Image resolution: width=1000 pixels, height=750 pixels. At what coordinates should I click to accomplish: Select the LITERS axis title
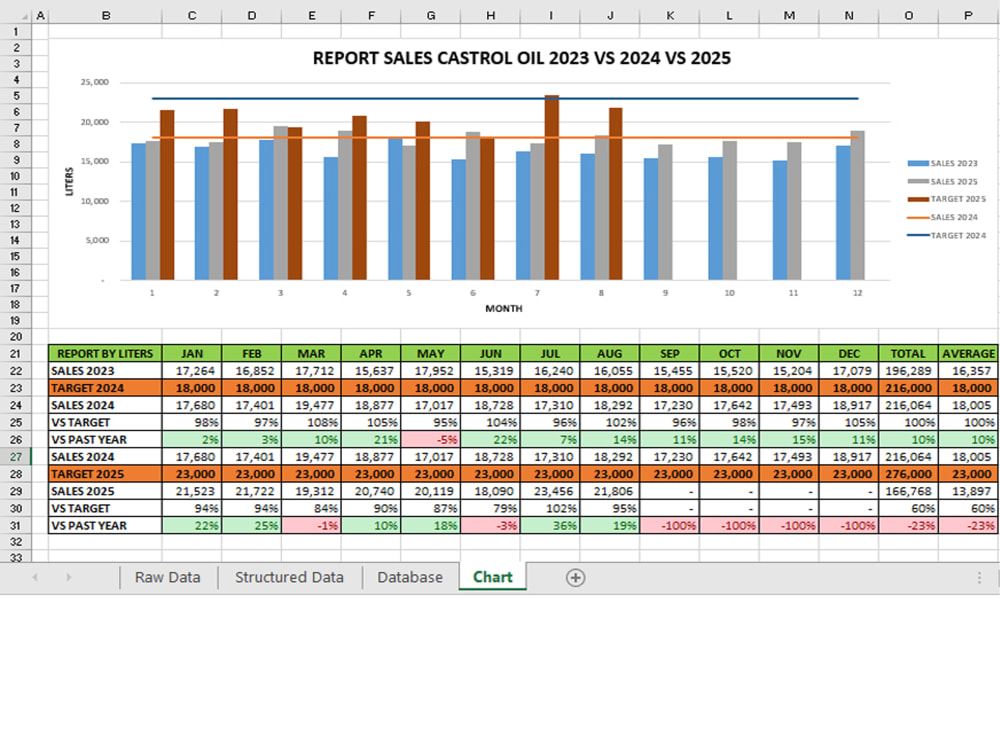[69, 181]
